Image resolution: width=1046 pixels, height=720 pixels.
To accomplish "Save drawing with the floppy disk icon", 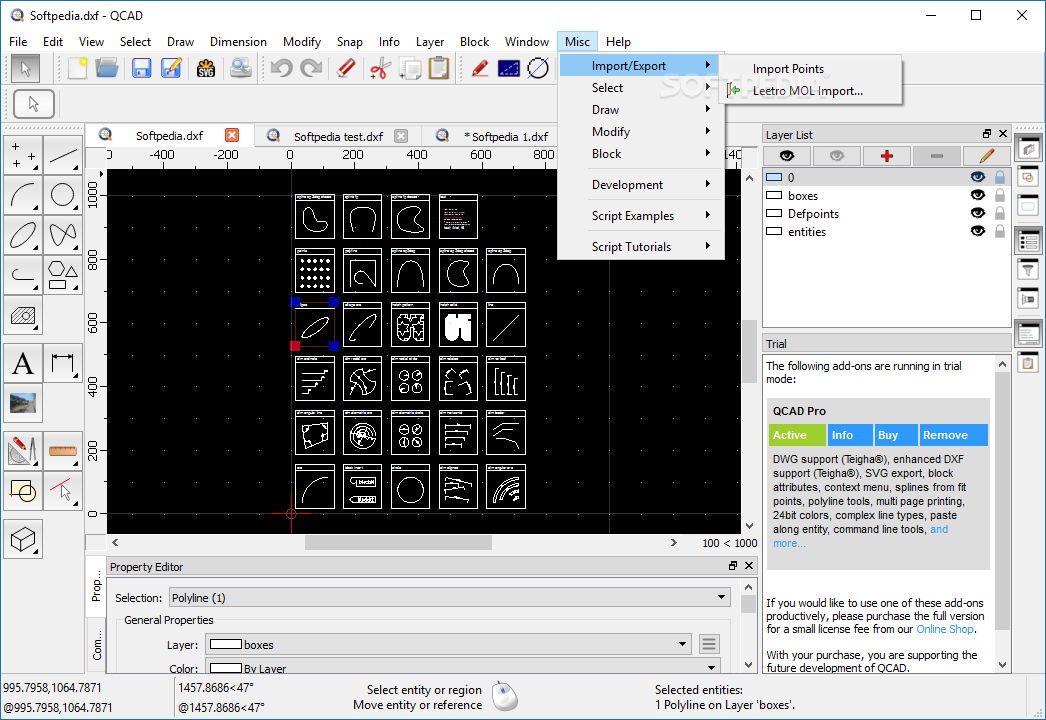I will coord(141,68).
